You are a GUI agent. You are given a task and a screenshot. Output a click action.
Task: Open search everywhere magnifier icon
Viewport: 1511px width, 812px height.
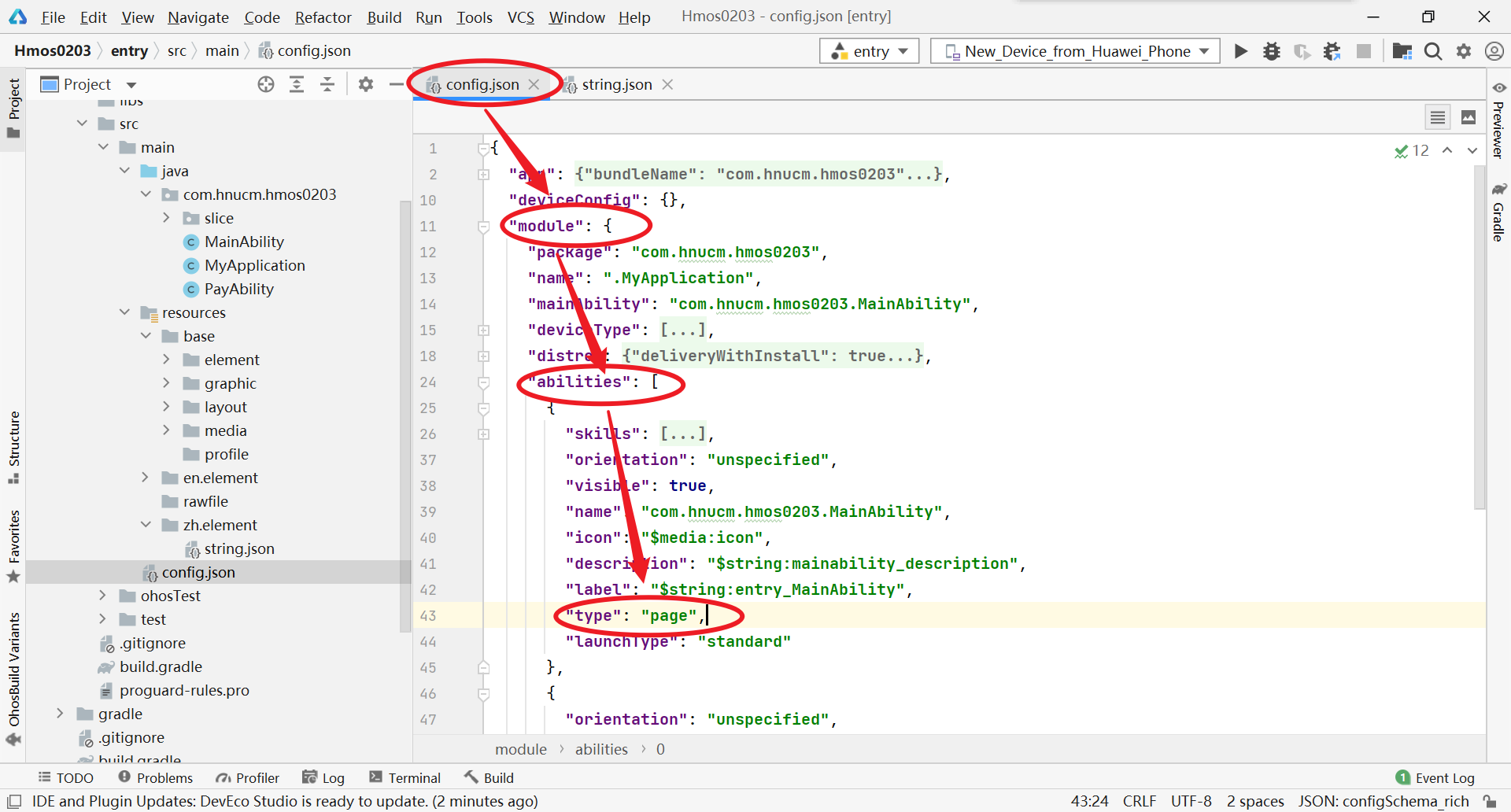point(1433,51)
